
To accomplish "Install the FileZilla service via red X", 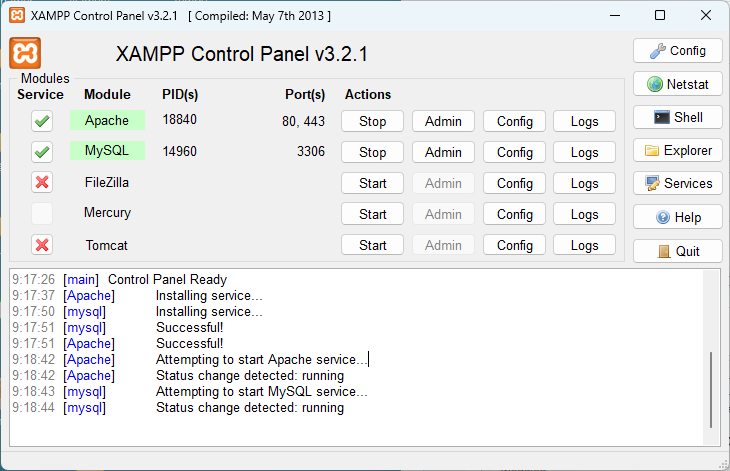I will coord(42,182).
